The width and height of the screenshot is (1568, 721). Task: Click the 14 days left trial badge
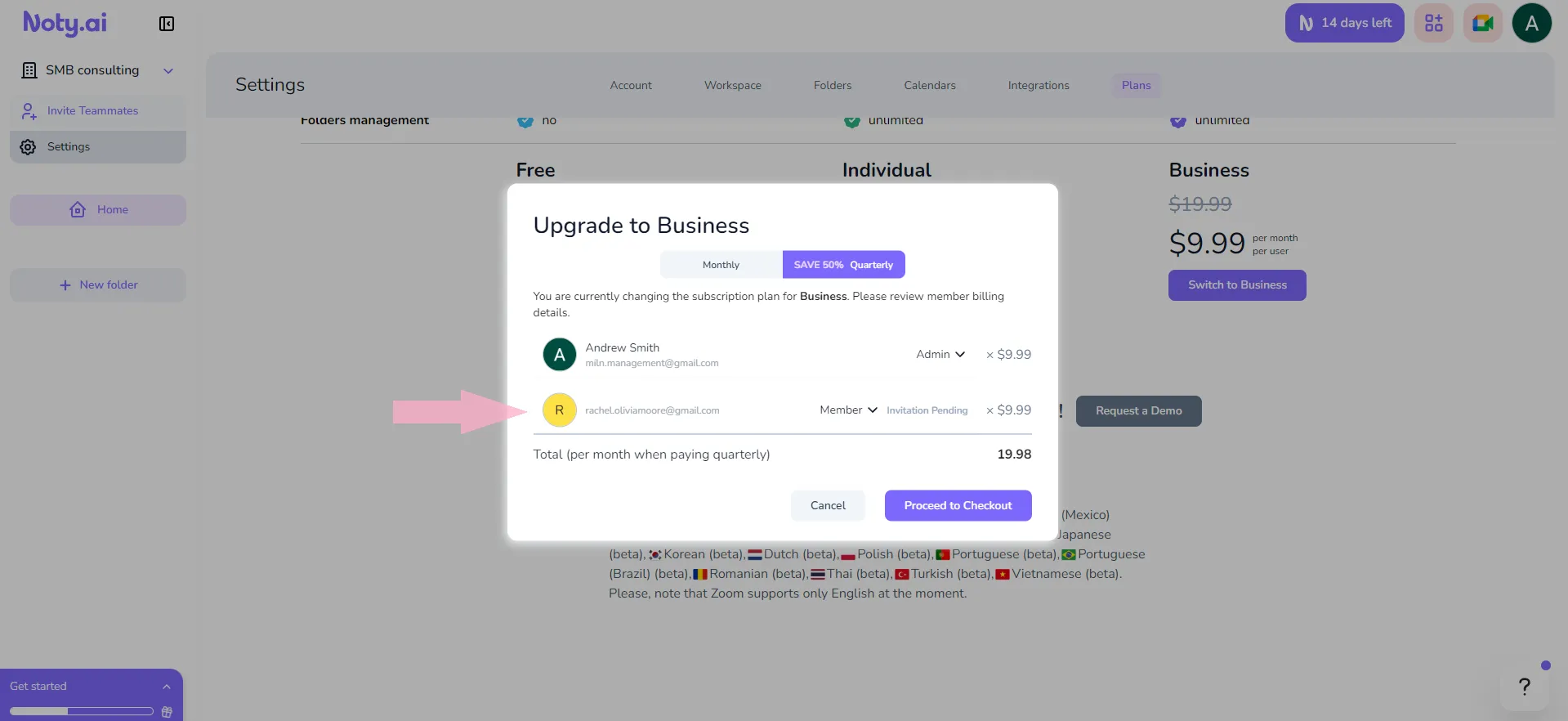coord(1344,23)
